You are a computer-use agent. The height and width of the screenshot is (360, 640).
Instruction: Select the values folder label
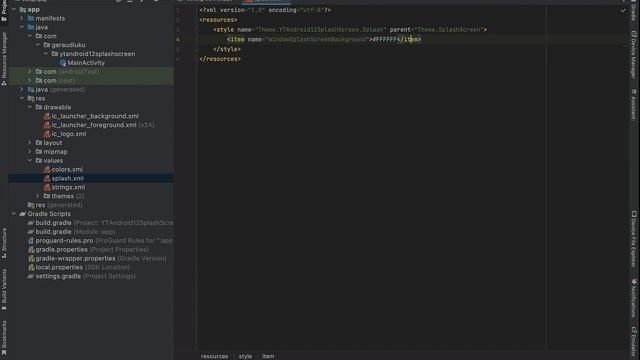(x=53, y=161)
